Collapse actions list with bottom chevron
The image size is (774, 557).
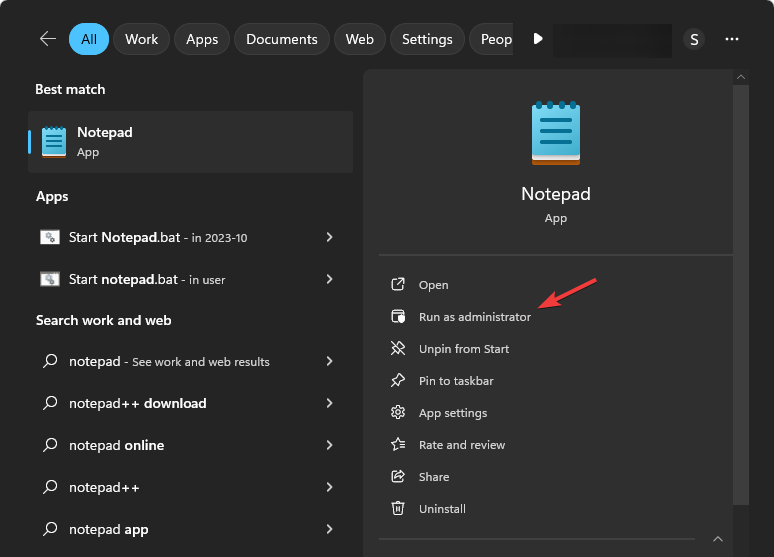point(718,539)
